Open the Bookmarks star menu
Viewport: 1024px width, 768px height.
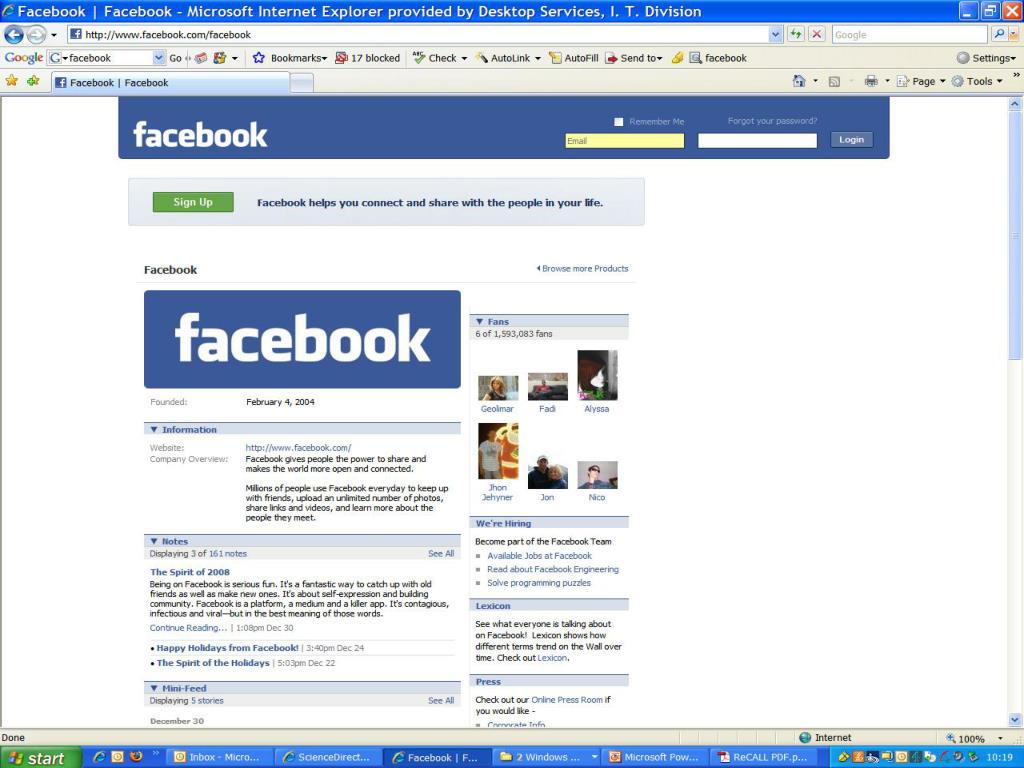pyautogui.click(x=289, y=58)
